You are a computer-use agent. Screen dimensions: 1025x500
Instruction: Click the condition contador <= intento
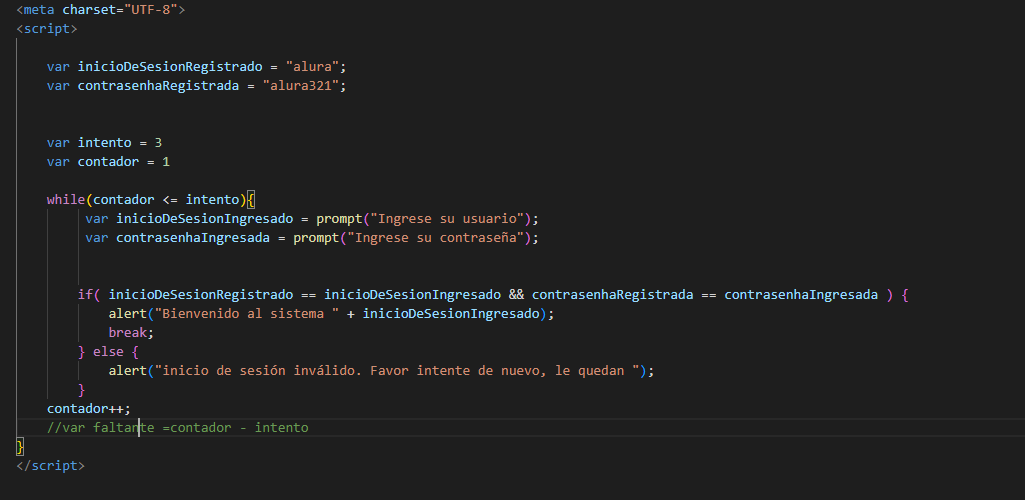click(166, 199)
